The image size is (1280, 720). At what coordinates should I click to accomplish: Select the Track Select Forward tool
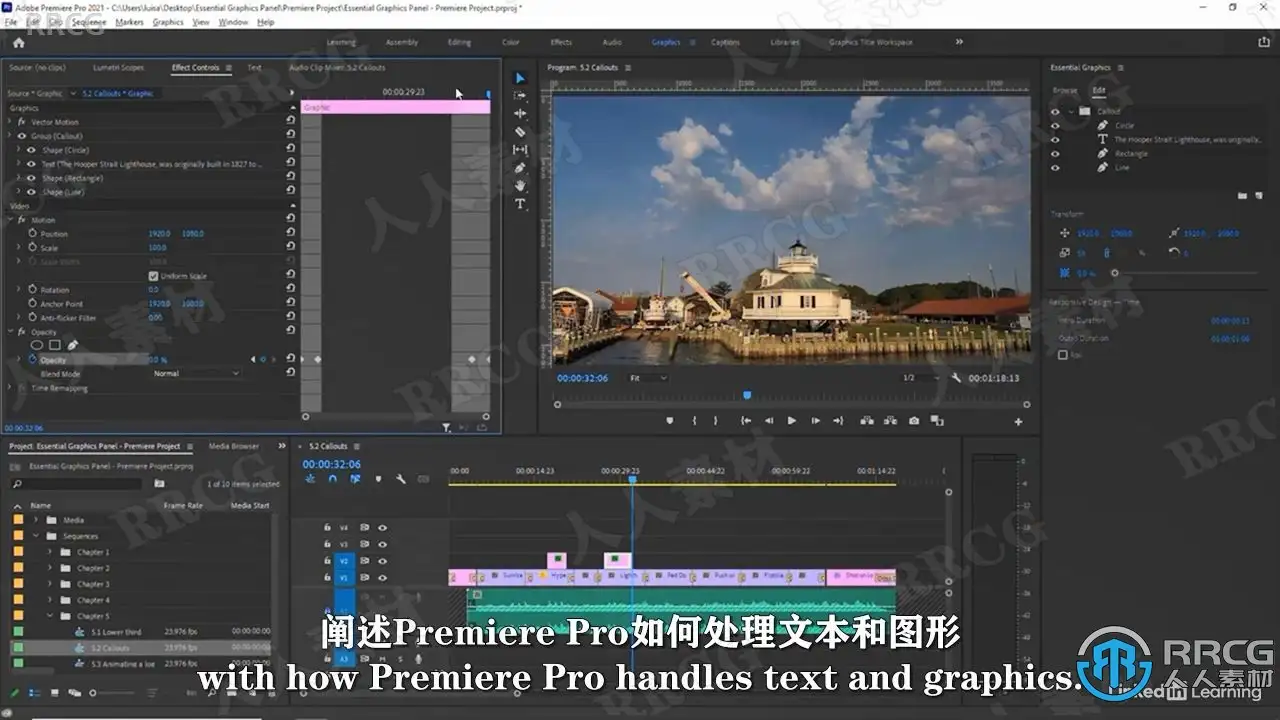520,96
